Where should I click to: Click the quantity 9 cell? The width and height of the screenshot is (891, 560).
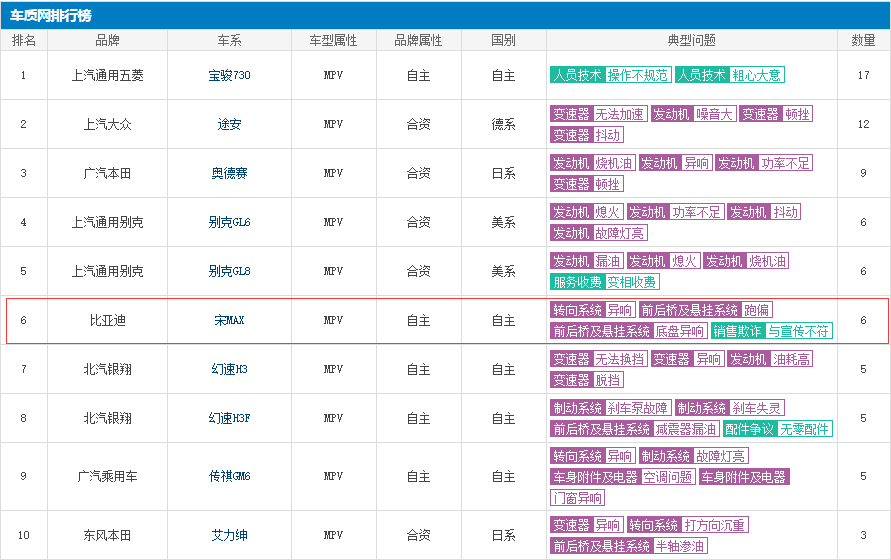click(863, 173)
